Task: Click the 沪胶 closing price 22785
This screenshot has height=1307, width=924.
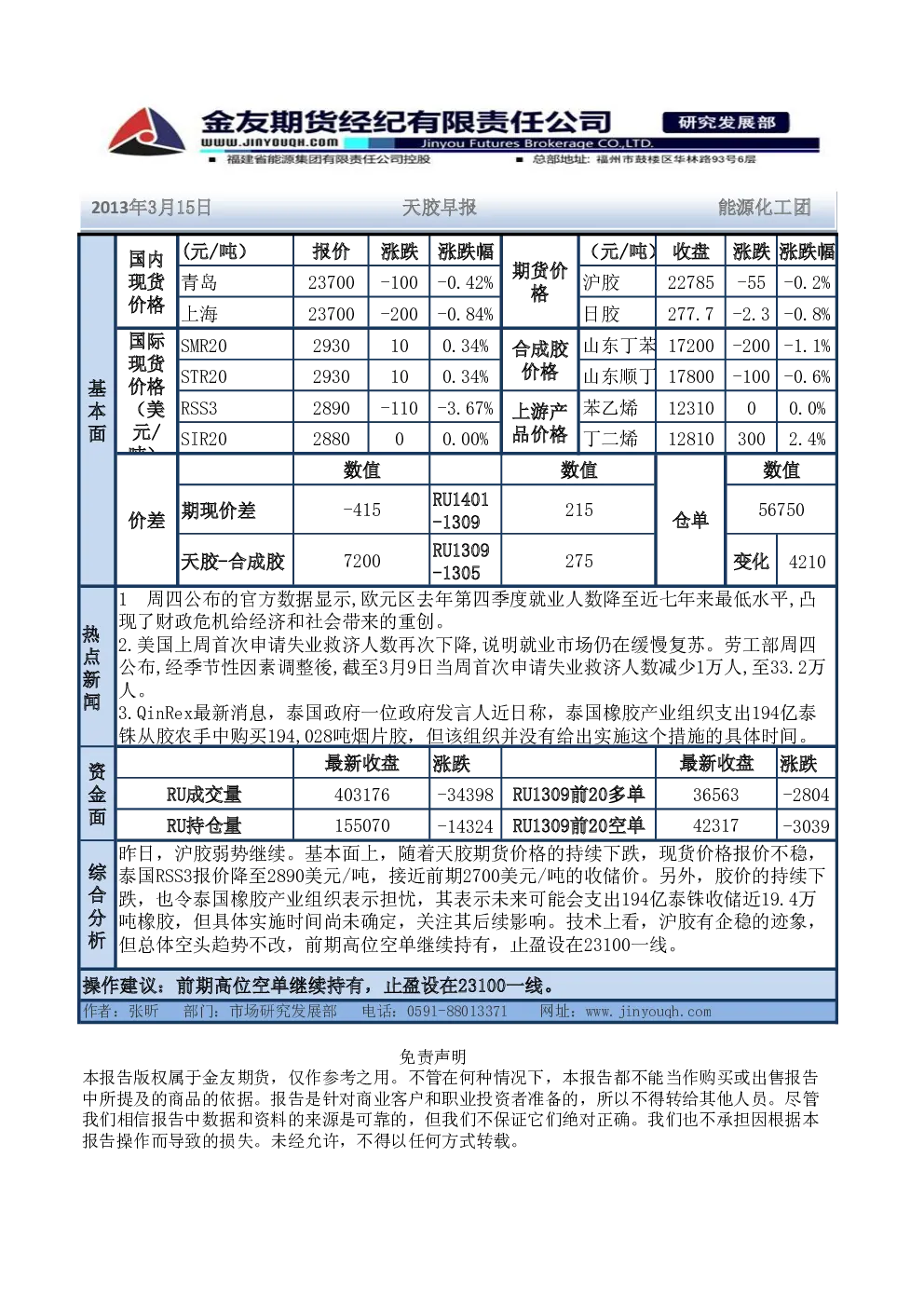Action: (x=691, y=282)
